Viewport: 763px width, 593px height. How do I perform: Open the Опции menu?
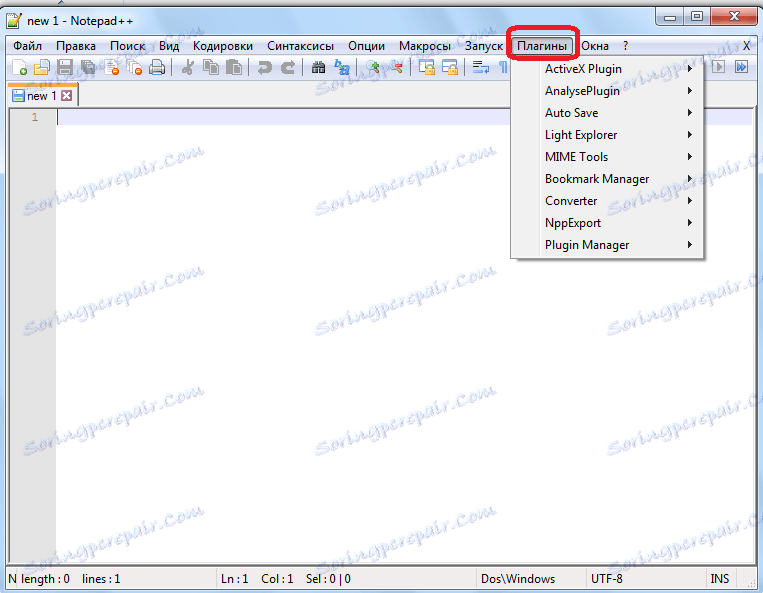pos(366,46)
